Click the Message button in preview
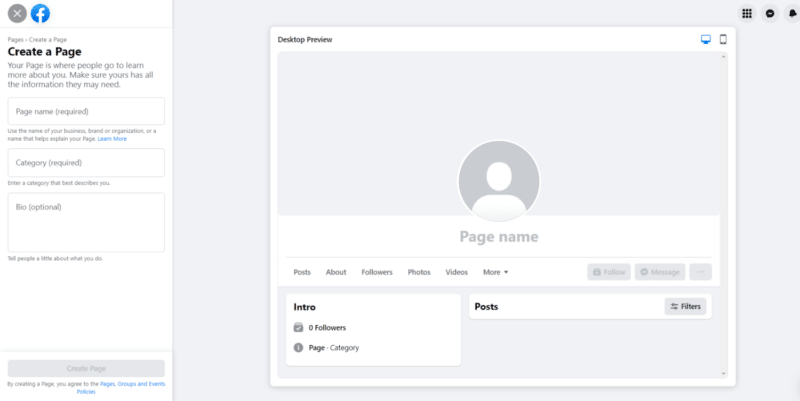The width and height of the screenshot is (800, 401). click(x=660, y=272)
